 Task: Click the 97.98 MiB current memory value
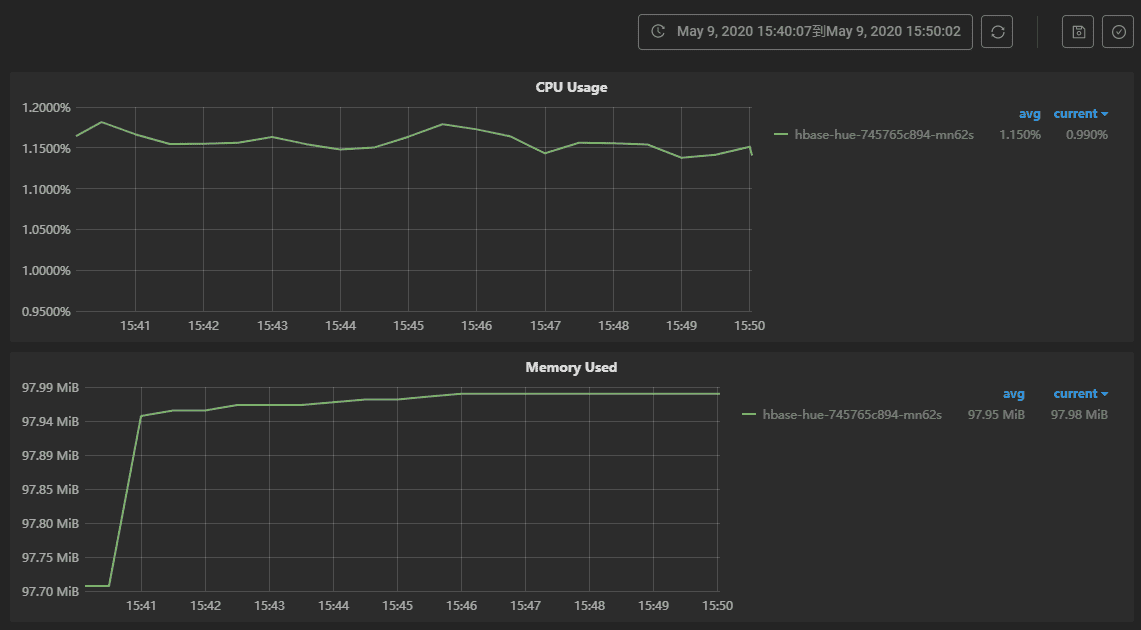tap(1079, 414)
